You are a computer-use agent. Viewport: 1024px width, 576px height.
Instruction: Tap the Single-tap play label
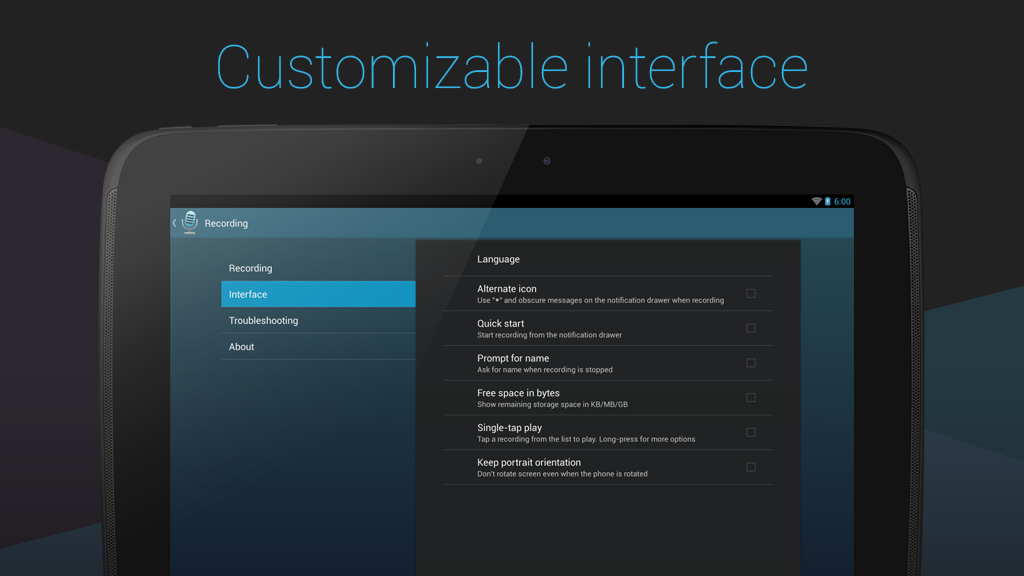509,428
